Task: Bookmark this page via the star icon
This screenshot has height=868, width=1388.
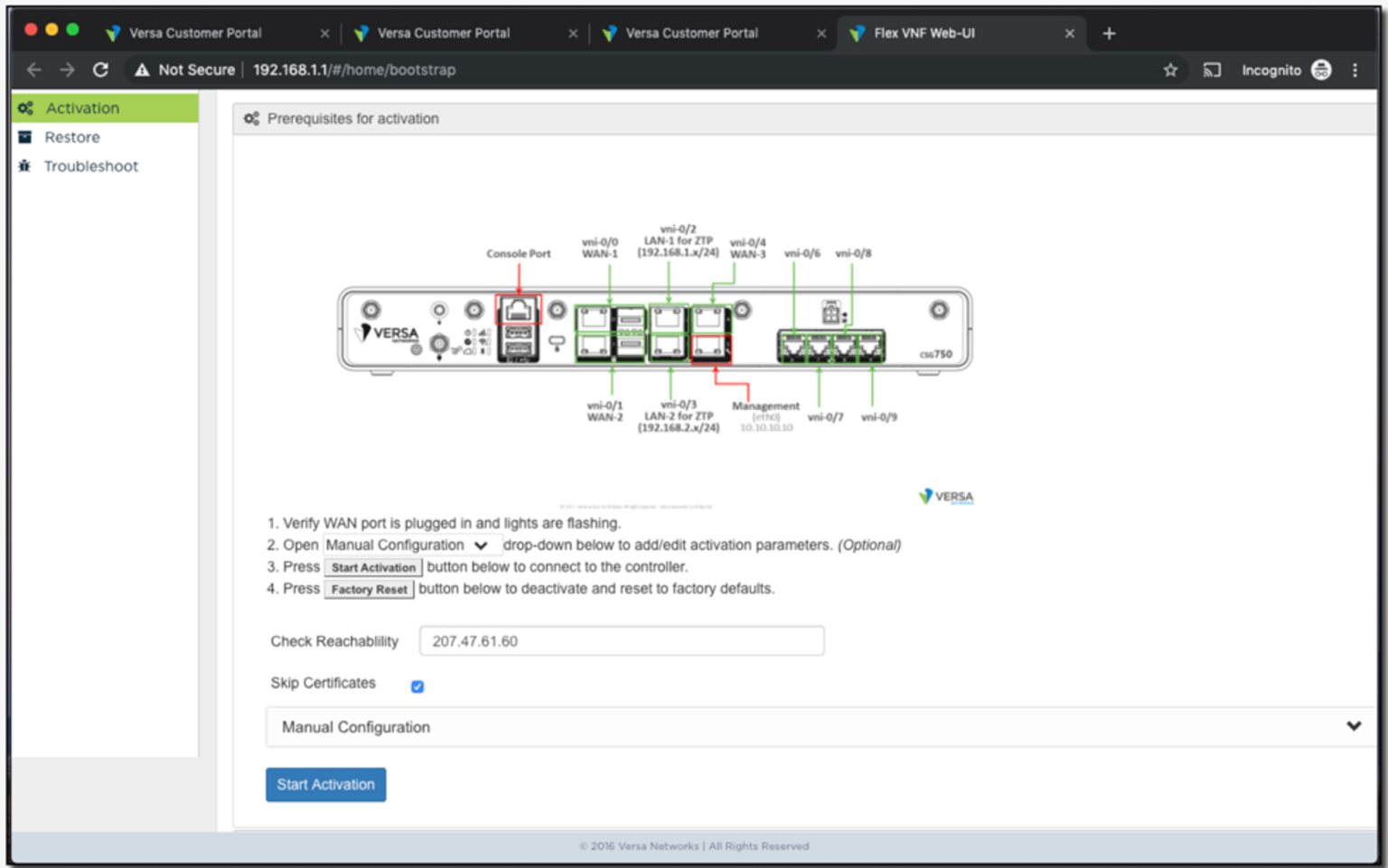Action: [x=1171, y=70]
